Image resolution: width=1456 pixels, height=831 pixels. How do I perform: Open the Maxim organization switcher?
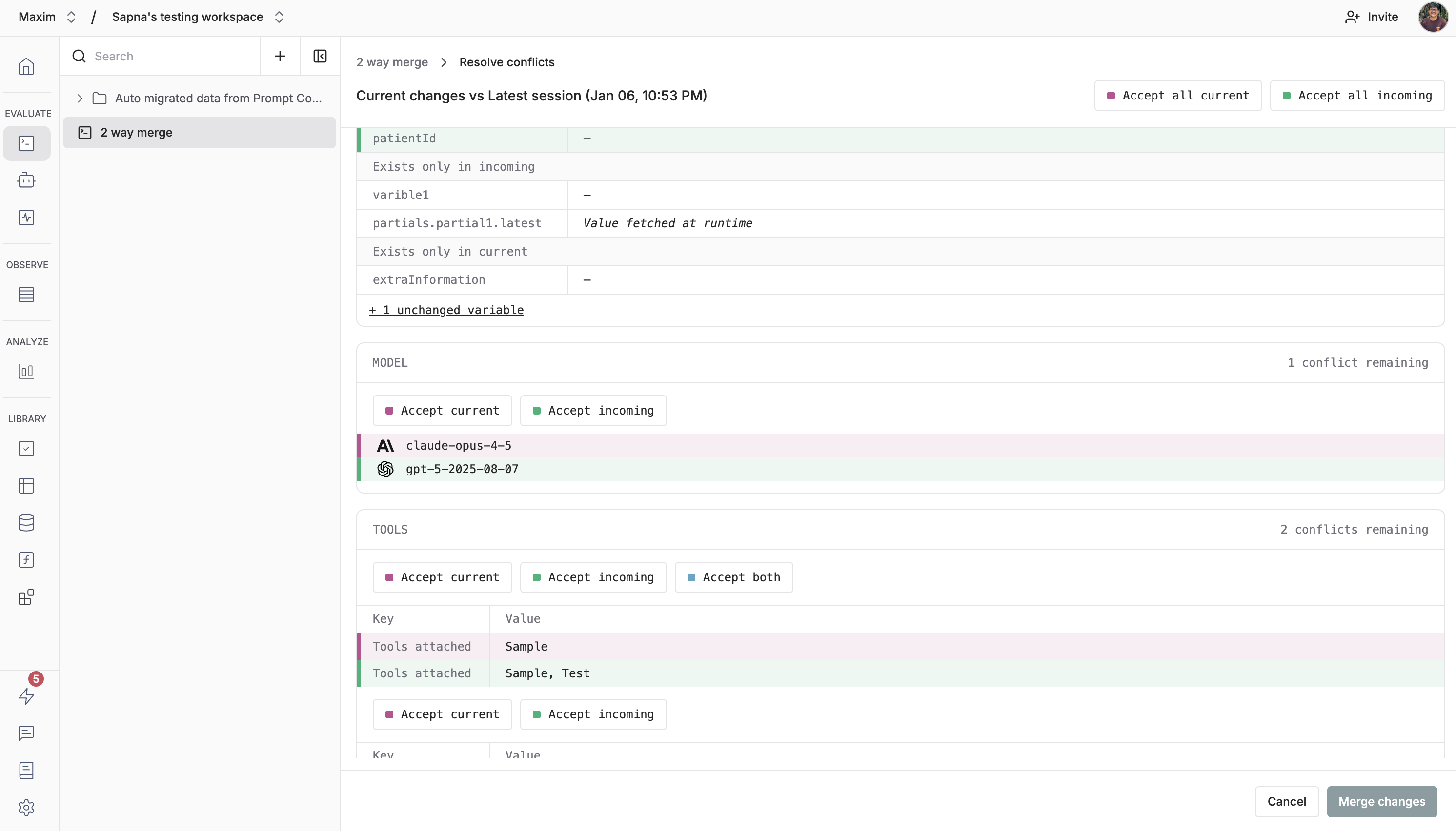coord(47,17)
